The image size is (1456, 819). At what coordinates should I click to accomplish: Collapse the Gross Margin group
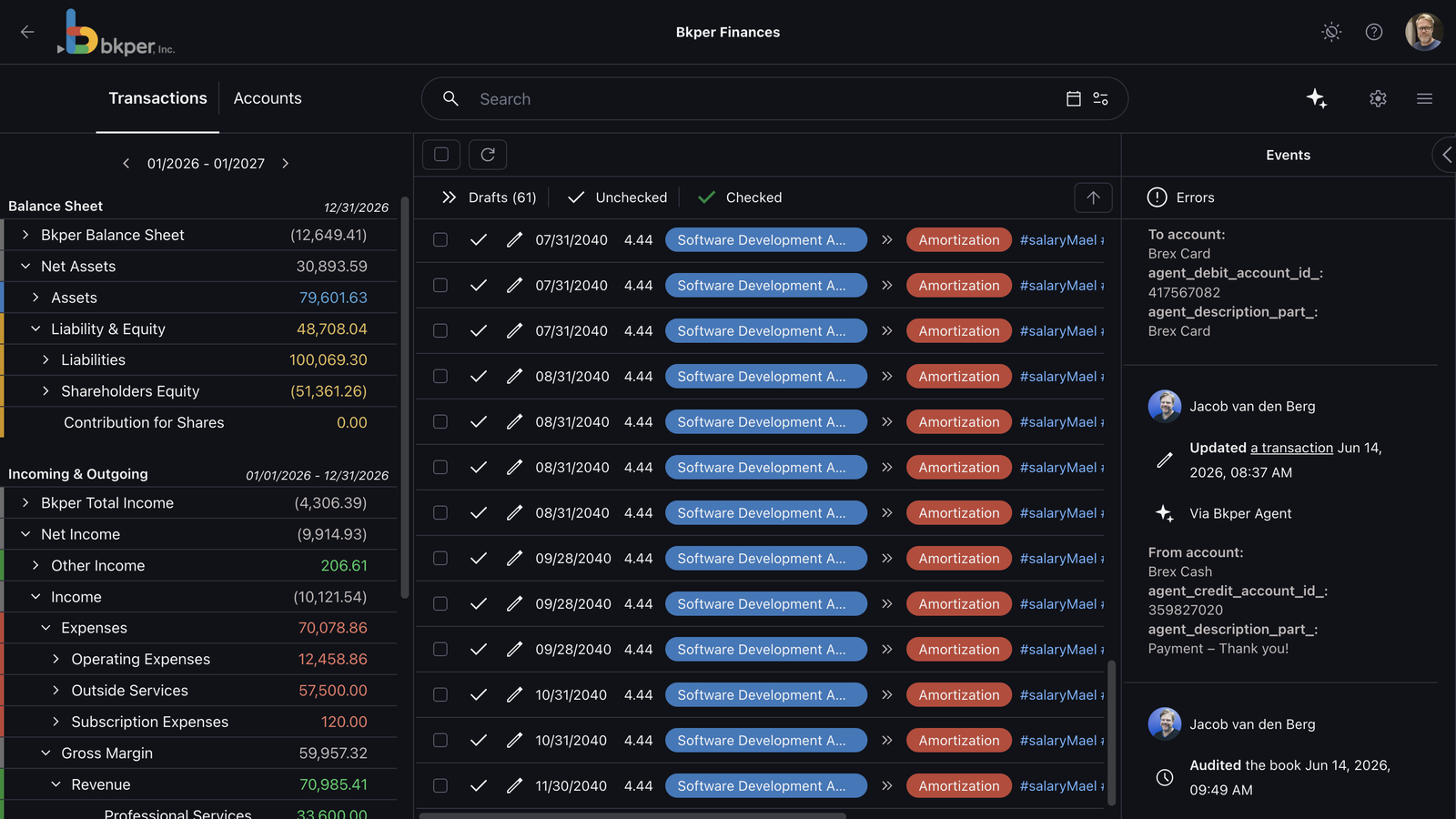tap(45, 753)
